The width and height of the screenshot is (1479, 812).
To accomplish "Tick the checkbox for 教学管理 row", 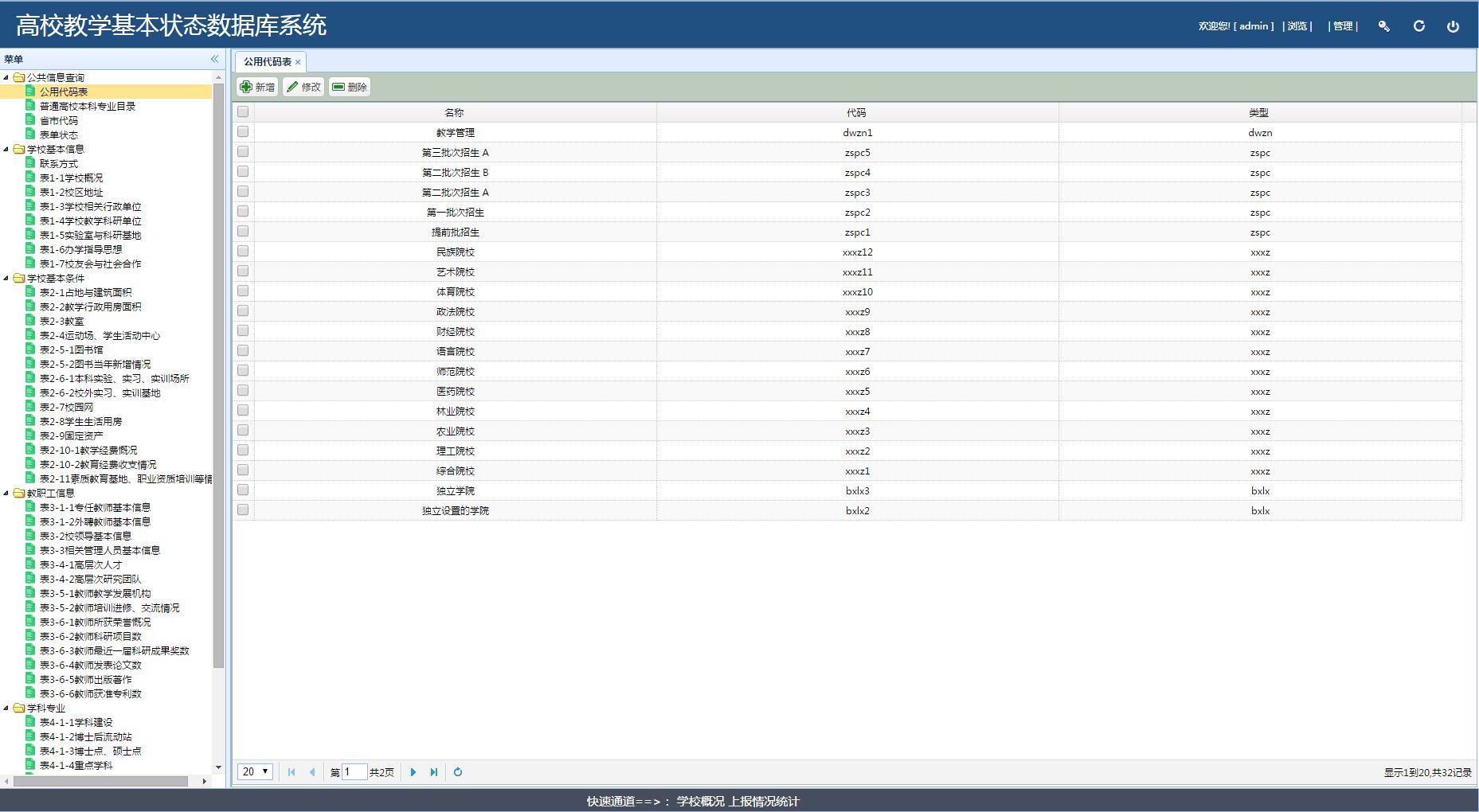I will click(243, 132).
